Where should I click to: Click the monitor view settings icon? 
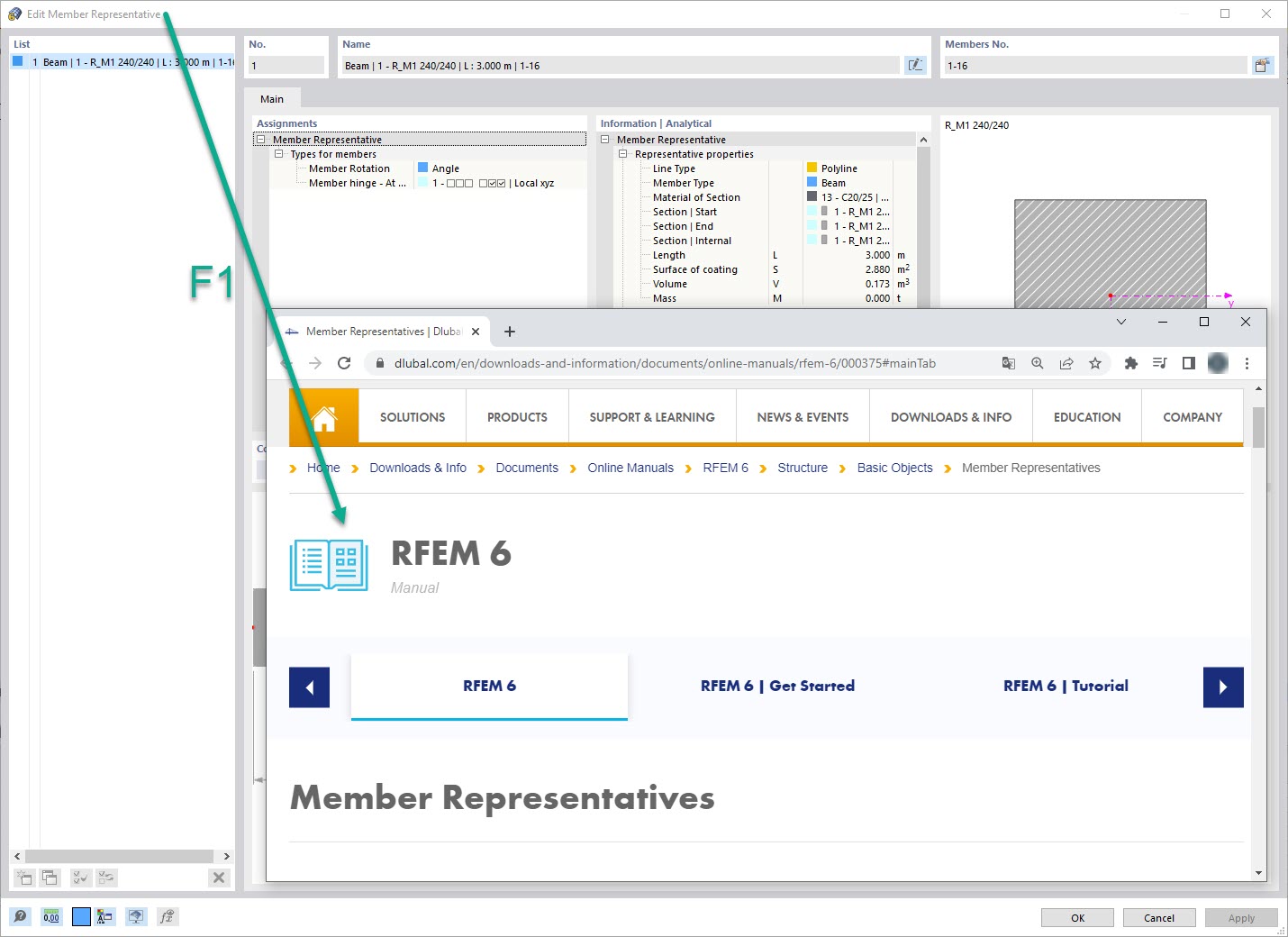[135, 916]
